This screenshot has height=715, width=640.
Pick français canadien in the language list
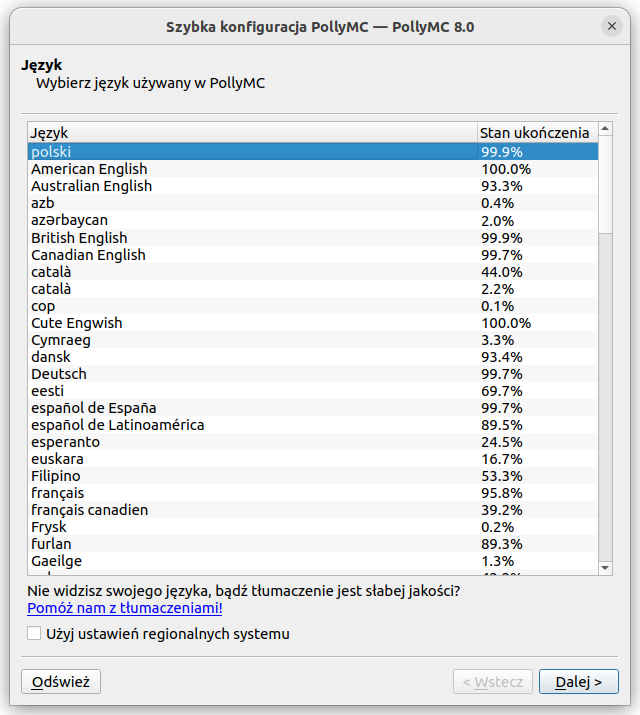coord(90,510)
